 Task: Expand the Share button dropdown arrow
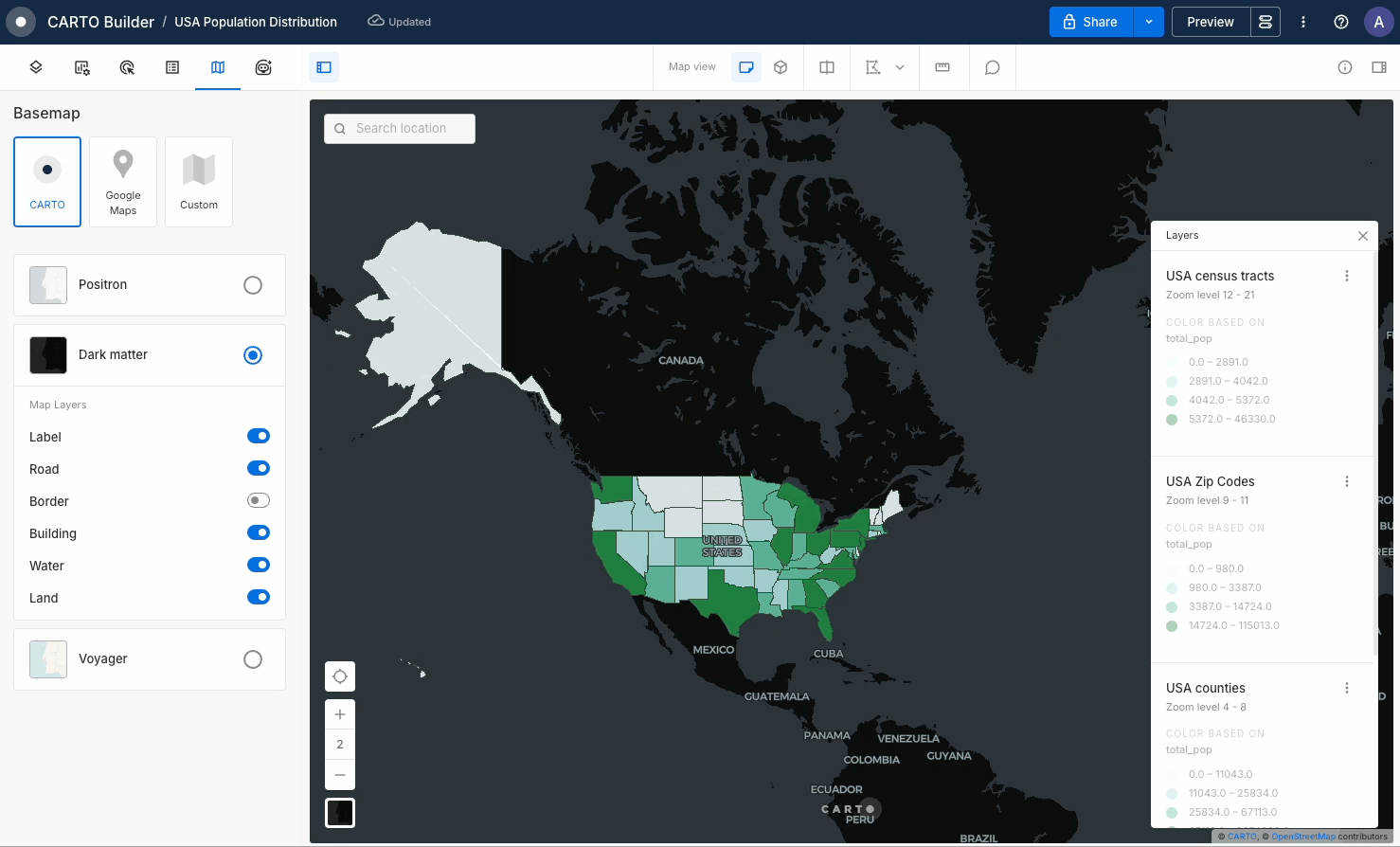tap(1148, 22)
